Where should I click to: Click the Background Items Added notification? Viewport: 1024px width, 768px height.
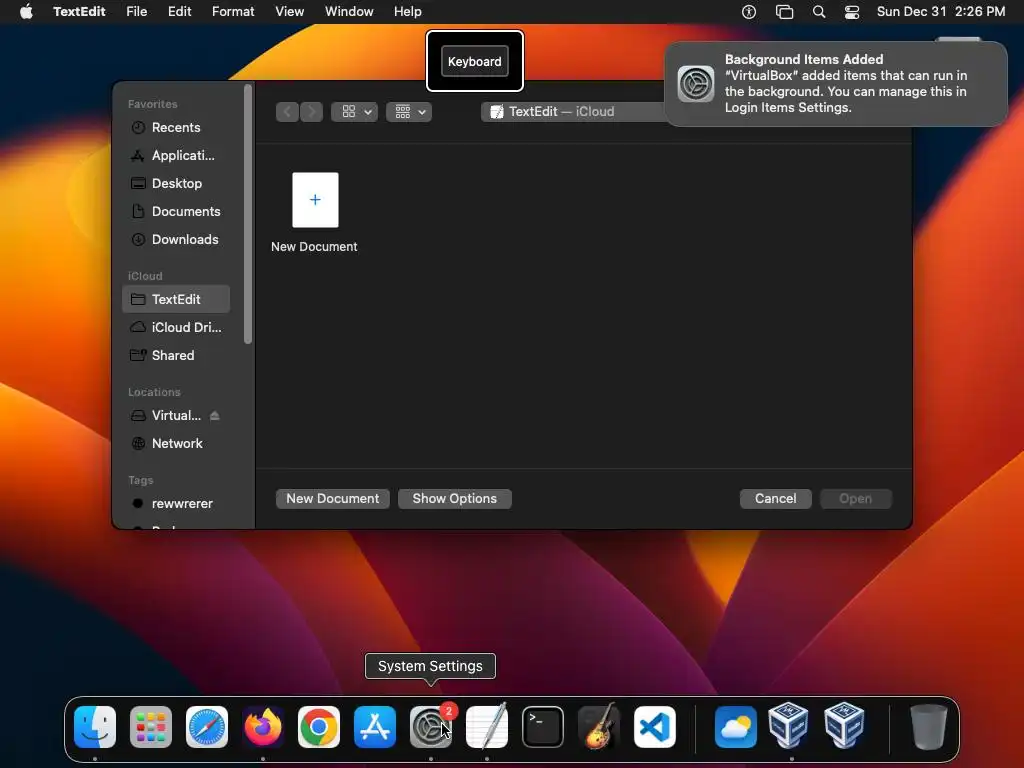point(836,84)
